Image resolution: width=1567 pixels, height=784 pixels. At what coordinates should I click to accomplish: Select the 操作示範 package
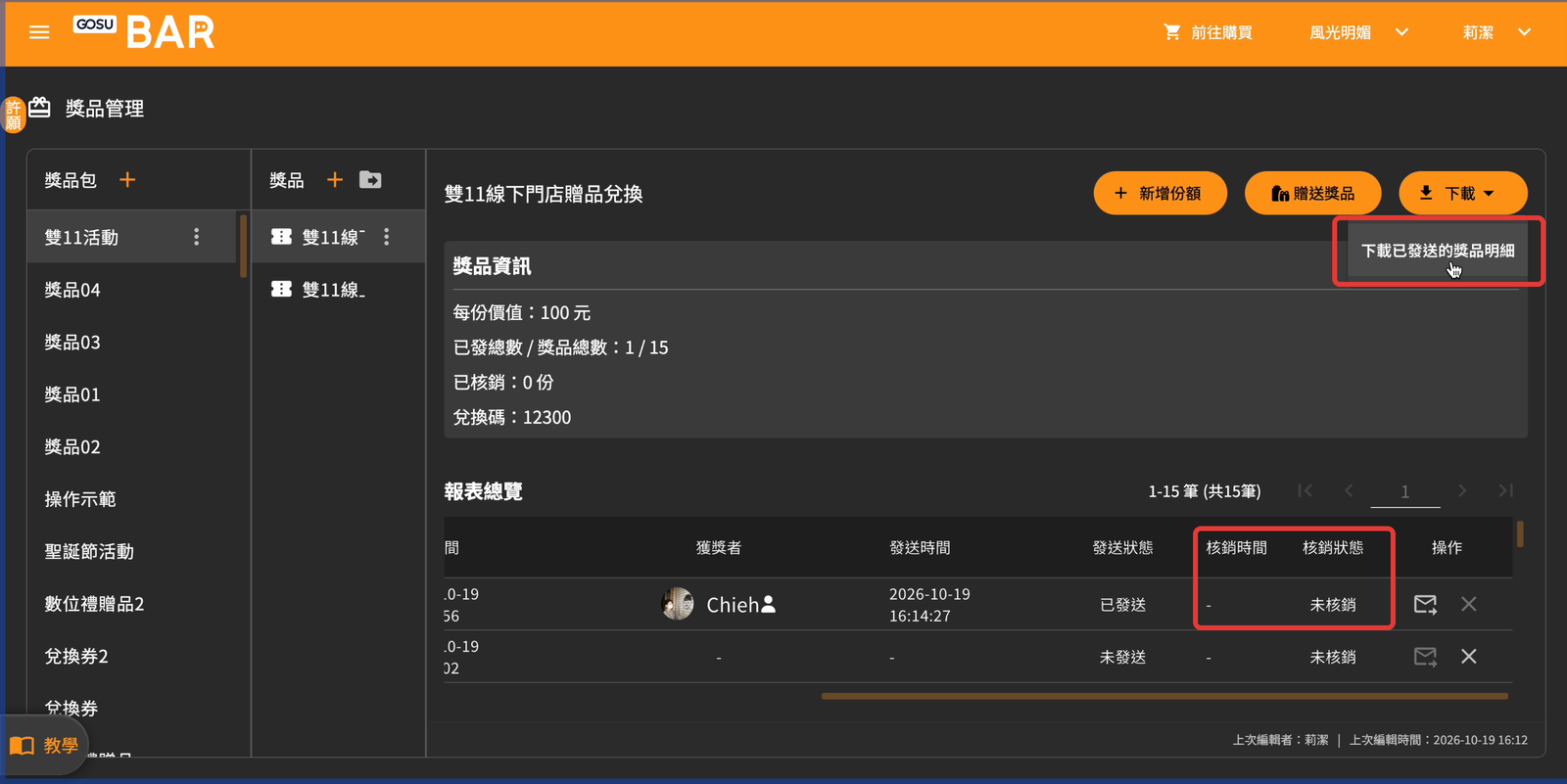pyautogui.click(x=132, y=499)
